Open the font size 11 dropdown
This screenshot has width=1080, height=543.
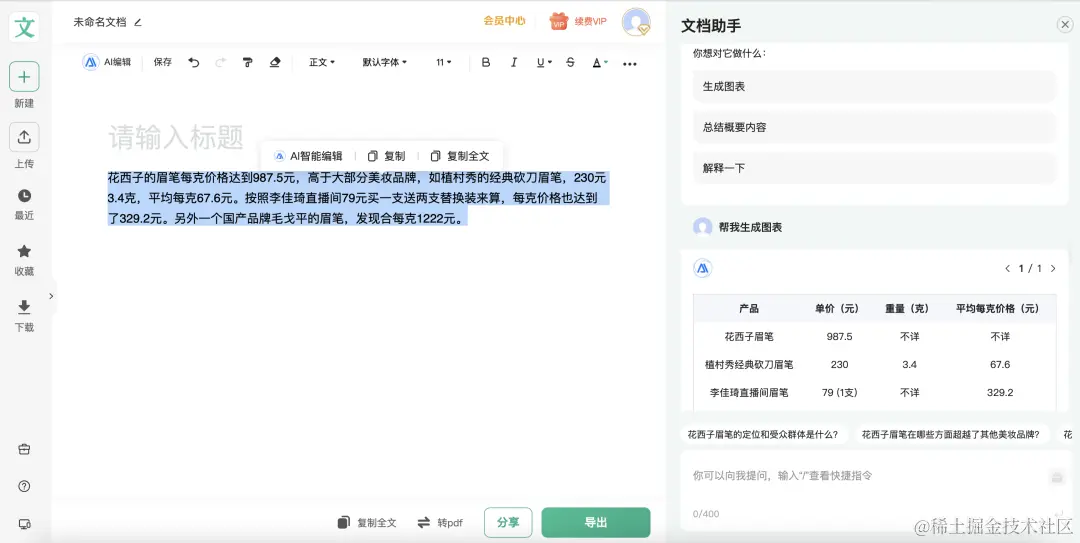tap(444, 62)
